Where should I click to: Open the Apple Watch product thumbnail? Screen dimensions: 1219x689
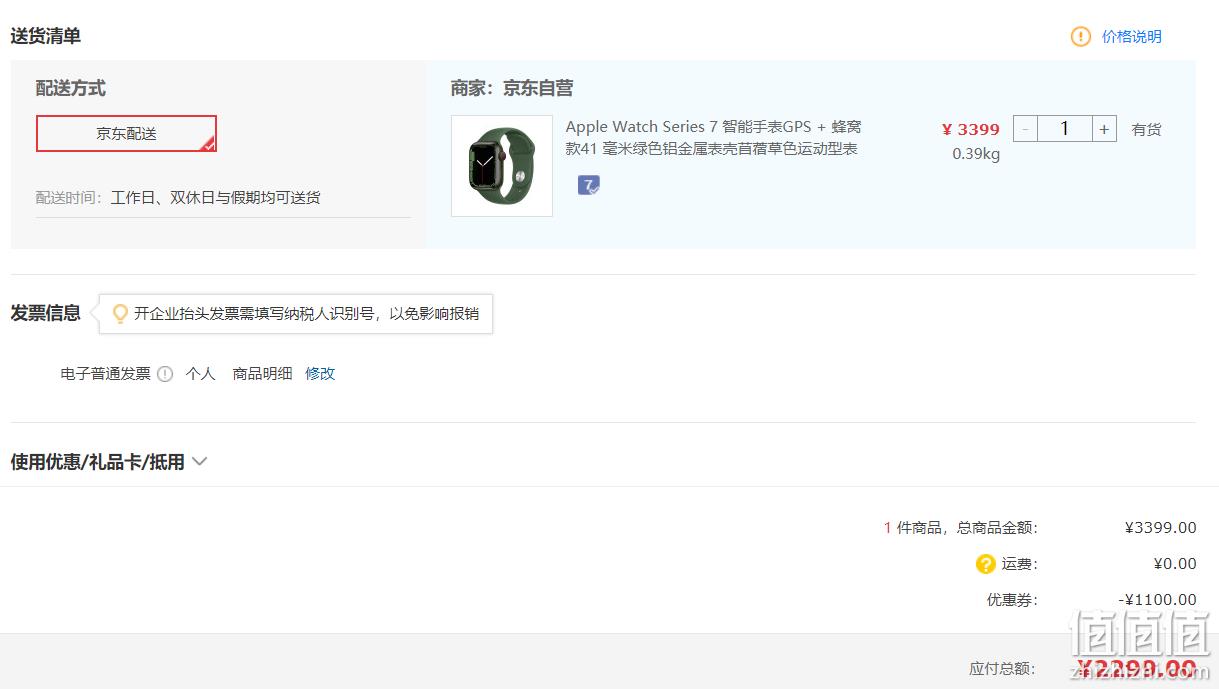502,166
